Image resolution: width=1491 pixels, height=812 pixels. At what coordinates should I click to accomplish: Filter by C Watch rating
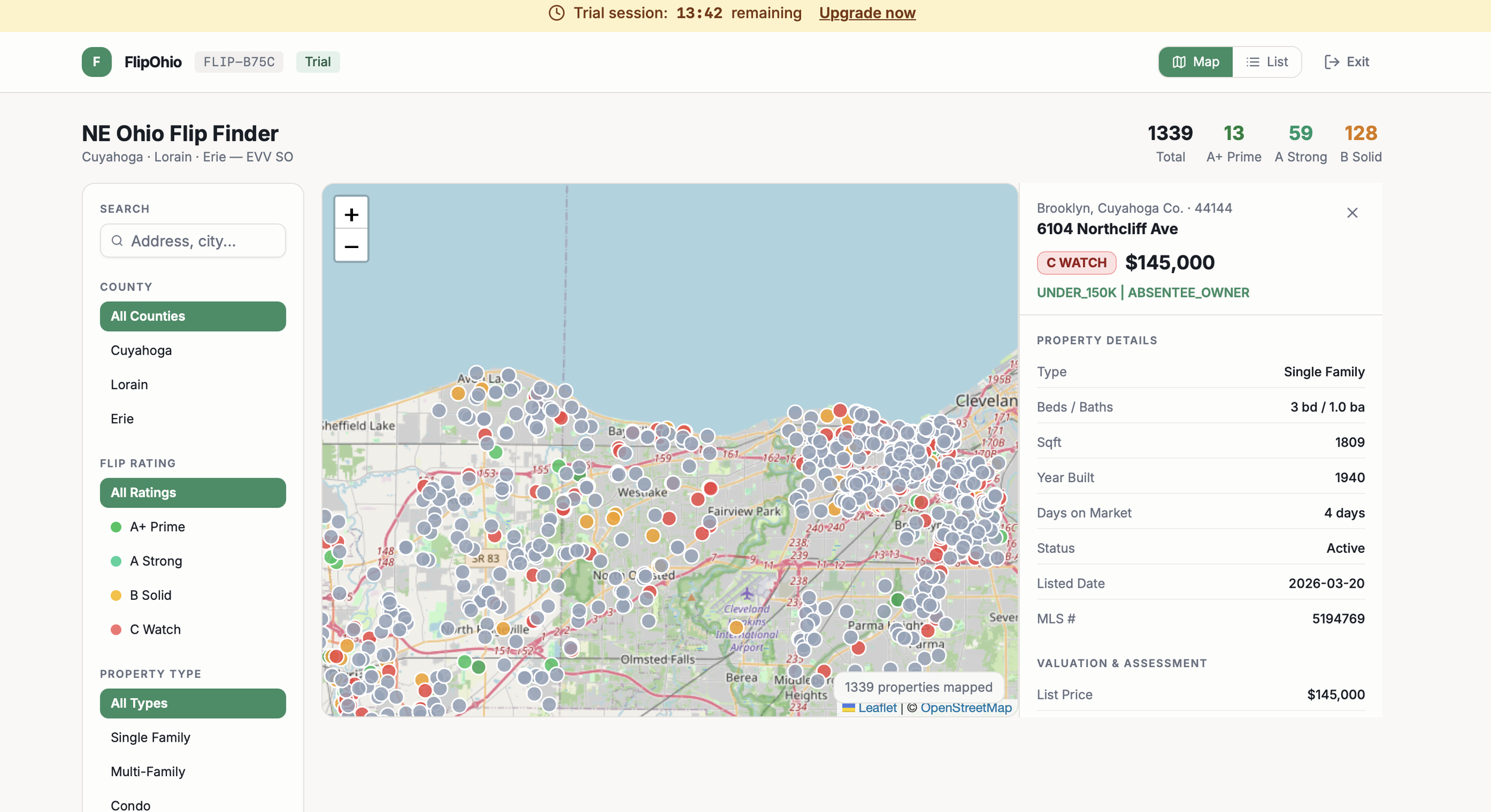pyautogui.click(x=155, y=629)
